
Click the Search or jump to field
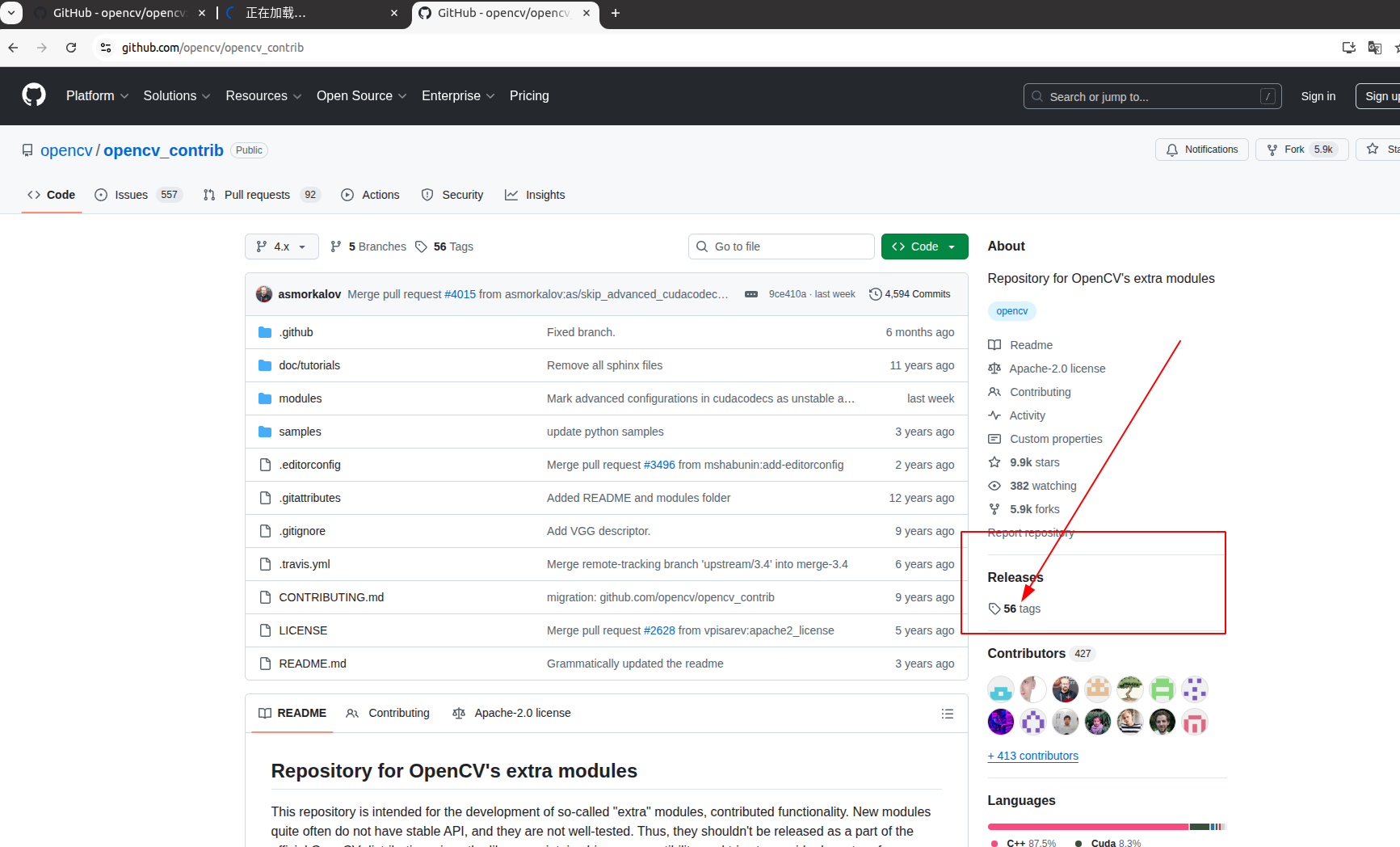click(1152, 96)
